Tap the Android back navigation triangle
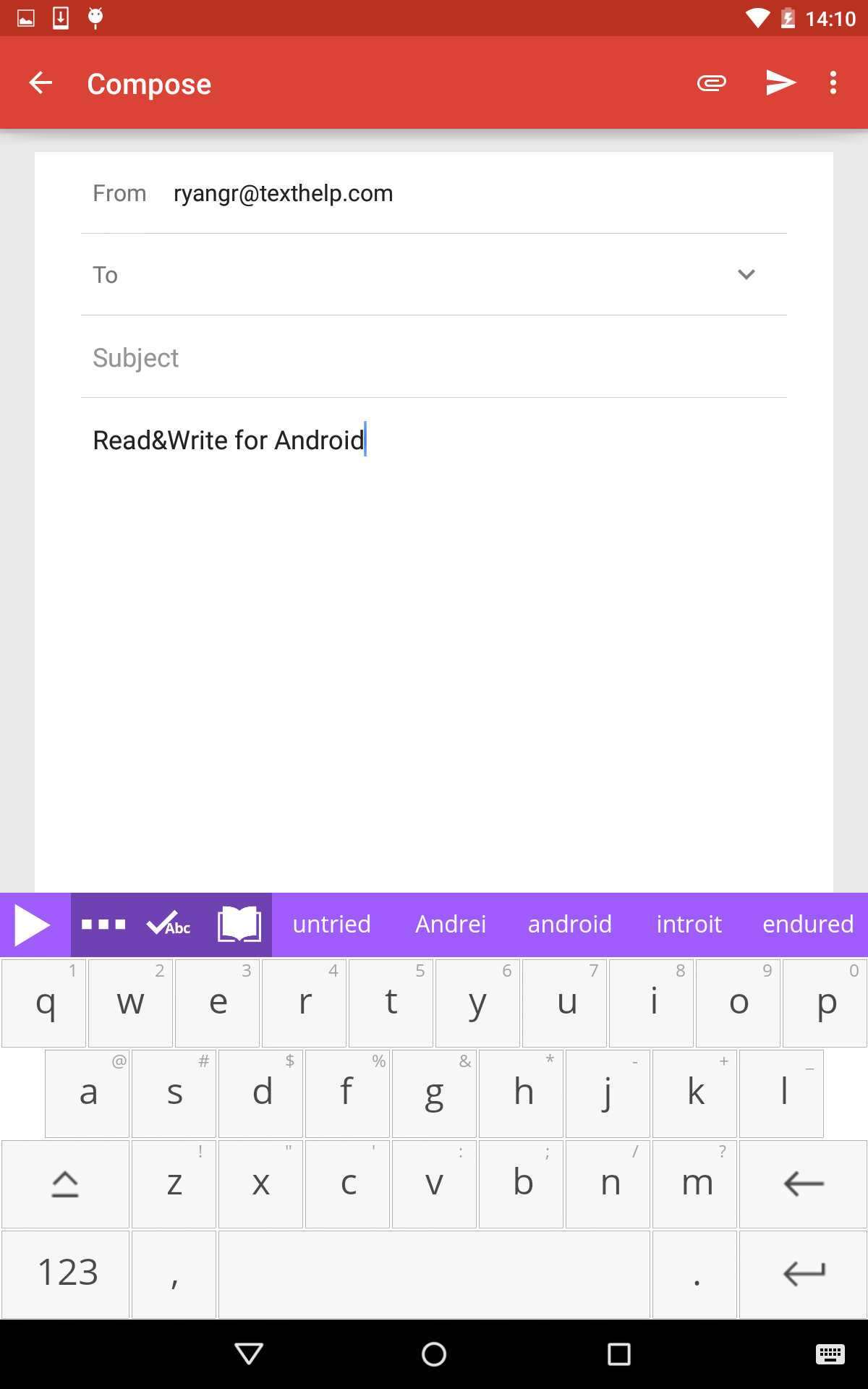 coord(249,1354)
